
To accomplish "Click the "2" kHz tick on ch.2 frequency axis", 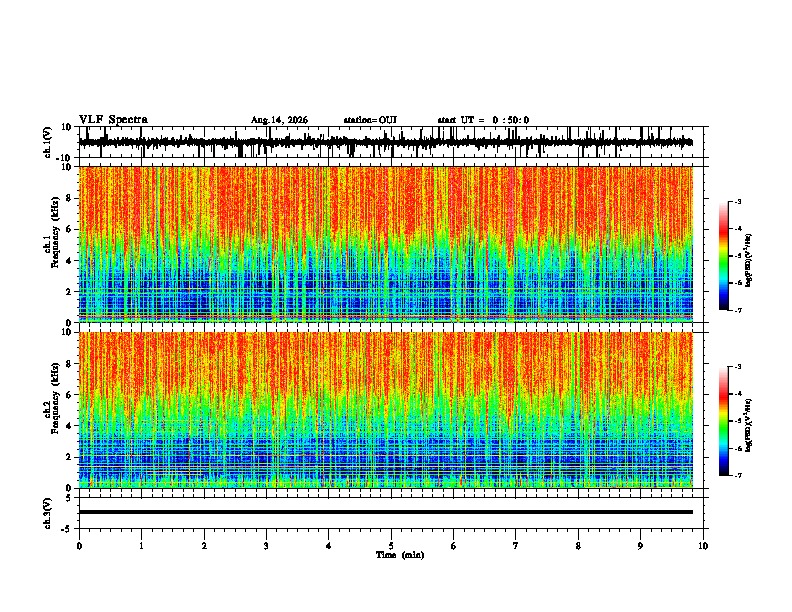I will pos(70,457).
